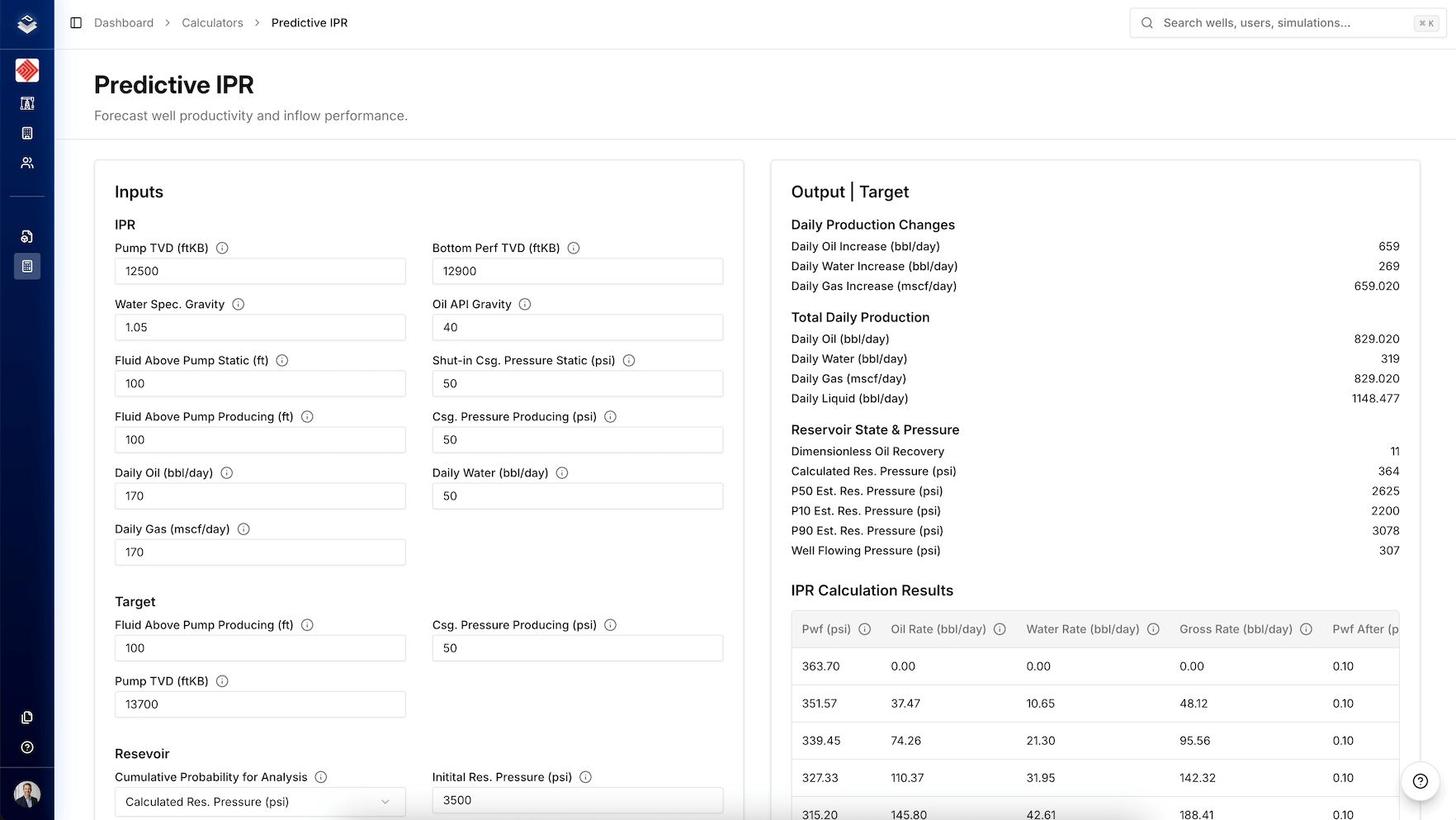Click the copy pages icon in the sidebar

point(27,718)
